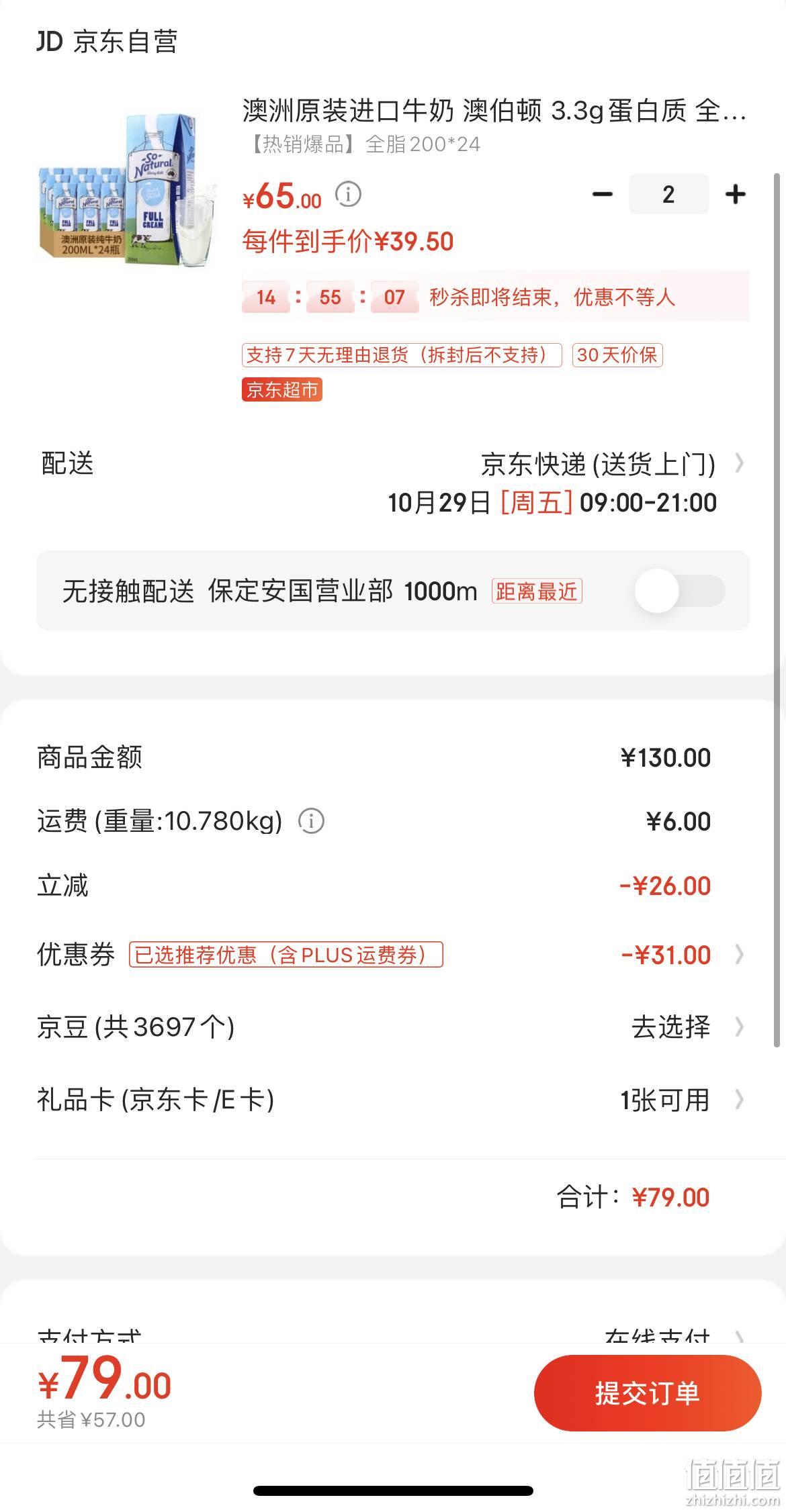Tap the price info icon beside ¥65.00
Viewport: 786px width, 1512px height.
click(x=348, y=195)
